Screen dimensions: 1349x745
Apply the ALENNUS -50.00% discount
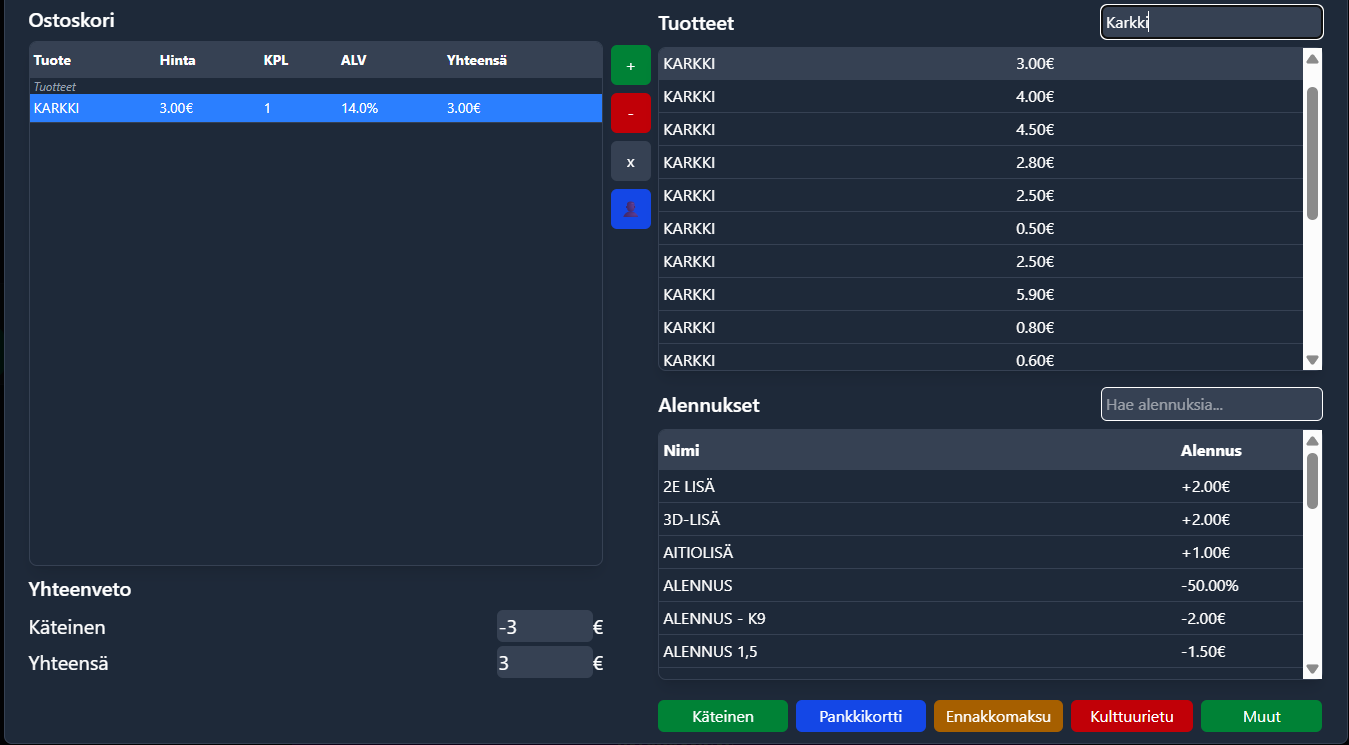980,585
